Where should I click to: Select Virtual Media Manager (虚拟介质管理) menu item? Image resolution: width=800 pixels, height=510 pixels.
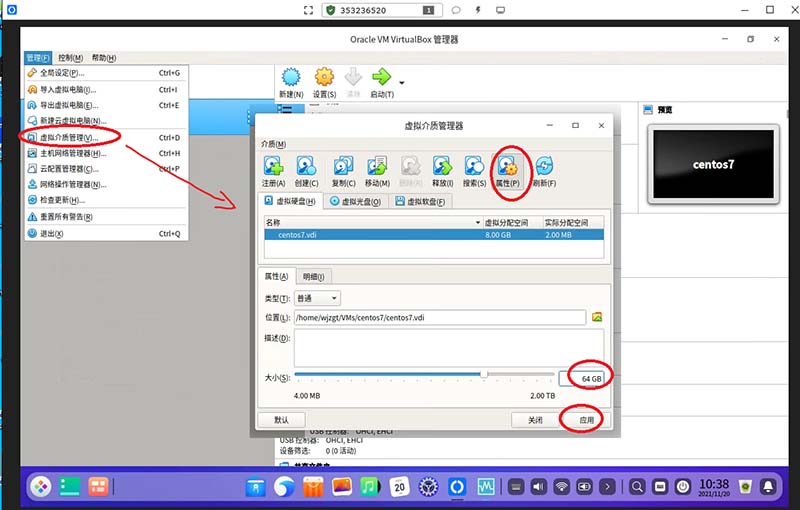[106, 137]
